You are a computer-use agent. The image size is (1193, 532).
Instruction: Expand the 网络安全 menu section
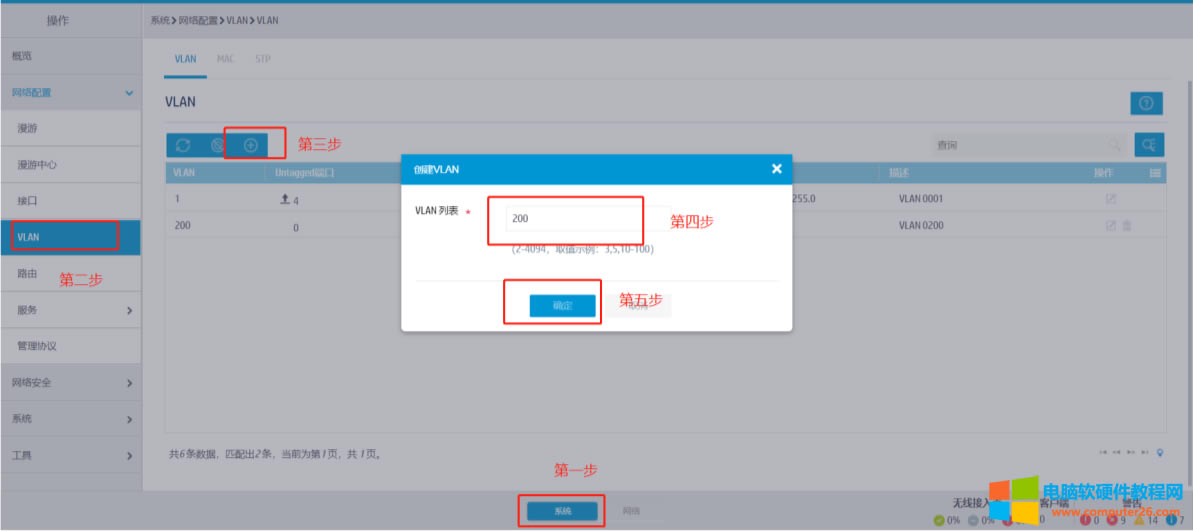[129, 383]
